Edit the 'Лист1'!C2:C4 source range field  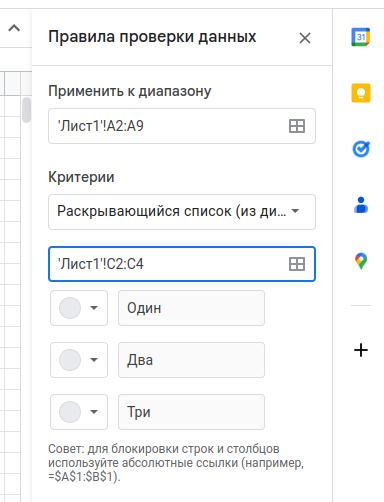click(182, 264)
